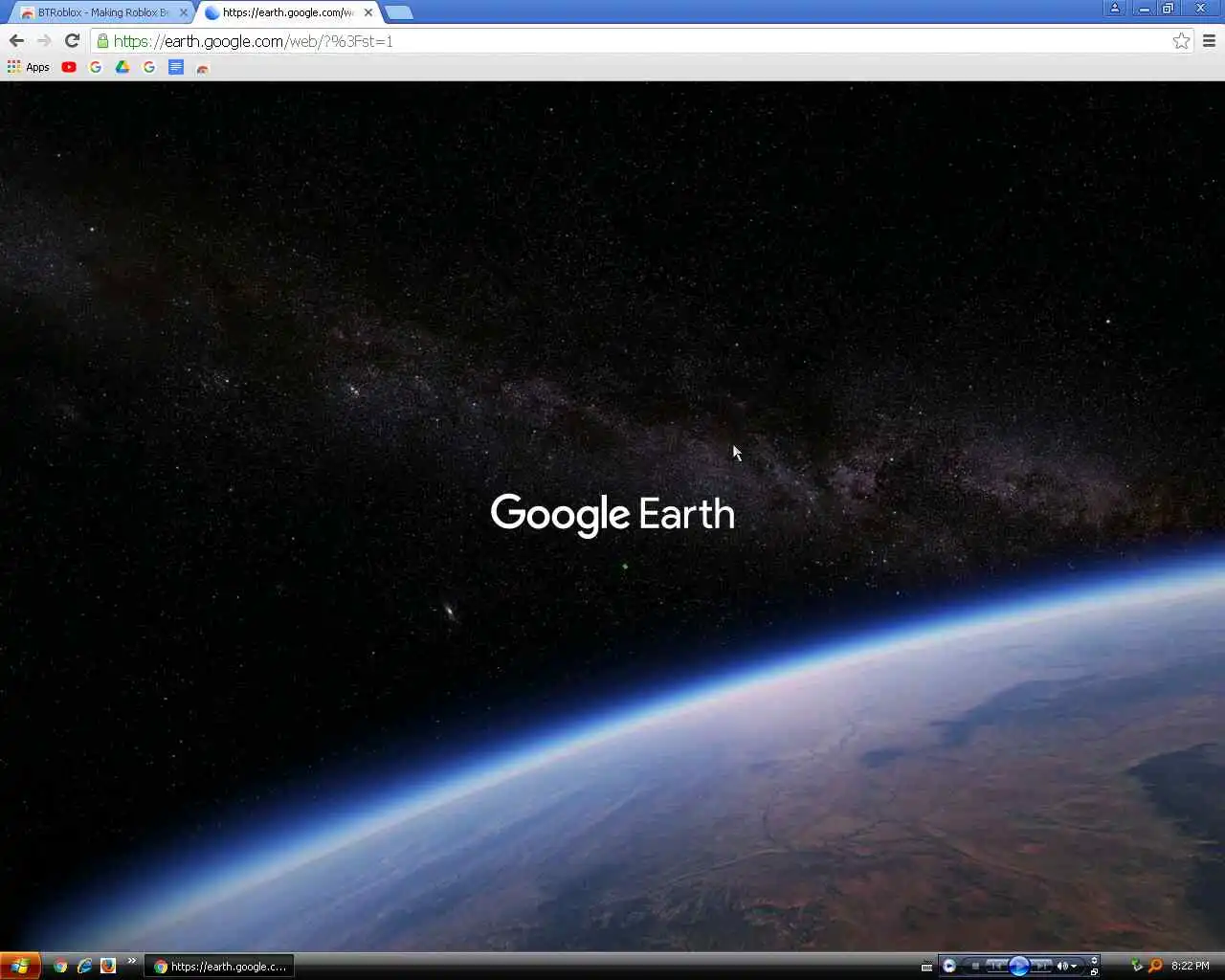Image resolution: width=1225 pixels, height=980 pixels.
Task: Skip to previous track in Media Player
Action: [x=996, y=967]
